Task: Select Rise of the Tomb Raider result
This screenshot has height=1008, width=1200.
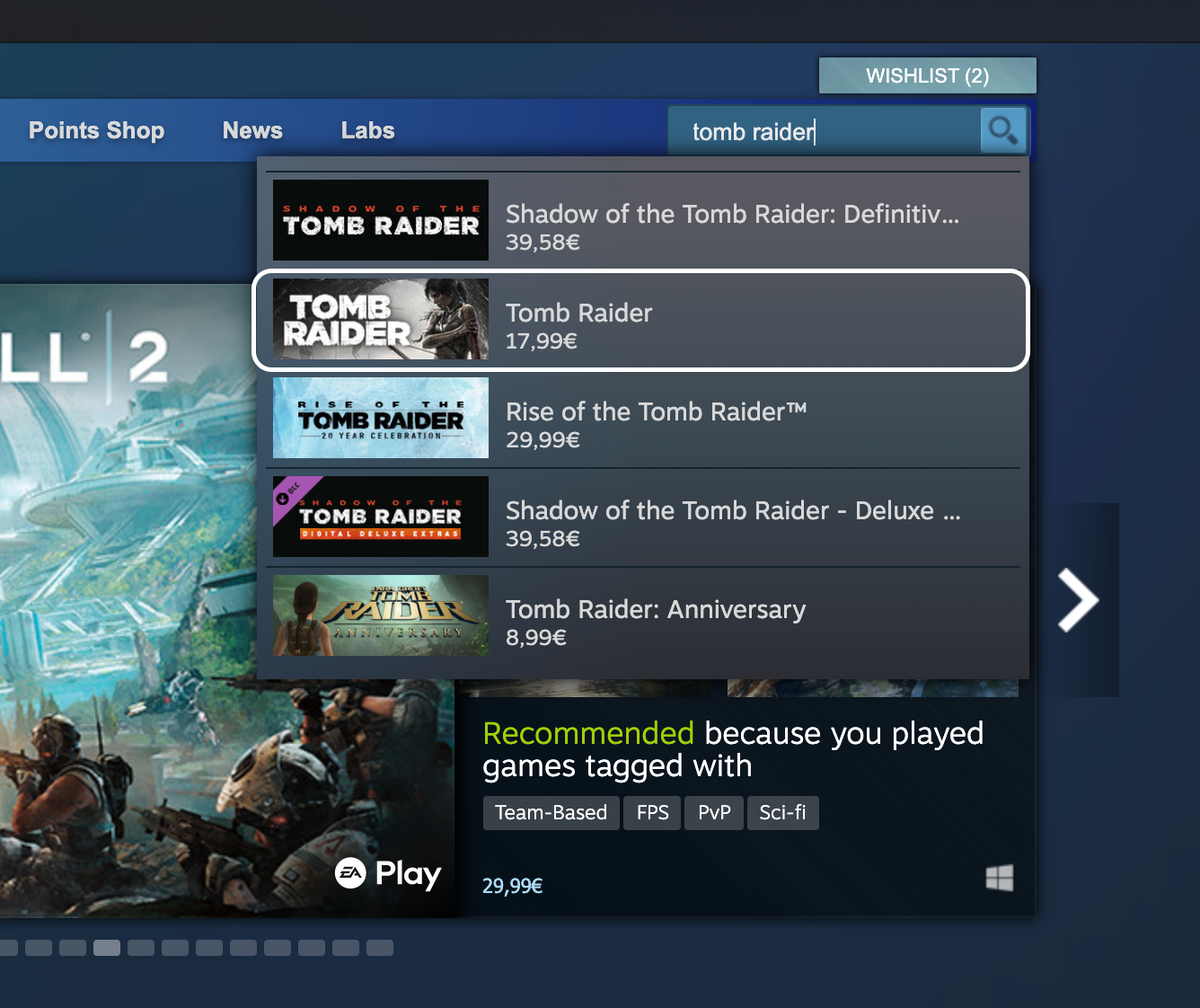Action: [643, 419]
